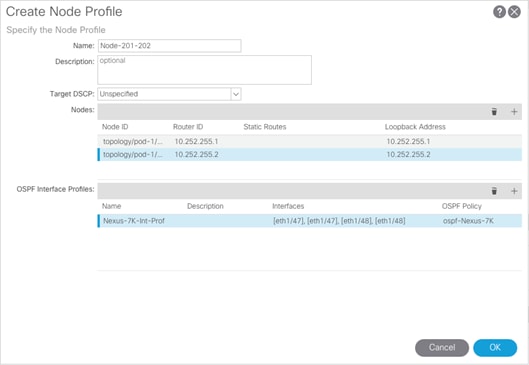Delete the selected node using the Nodes trash icon
The width and height of the screenshot is (529, 365).
[x=494, y=112]
